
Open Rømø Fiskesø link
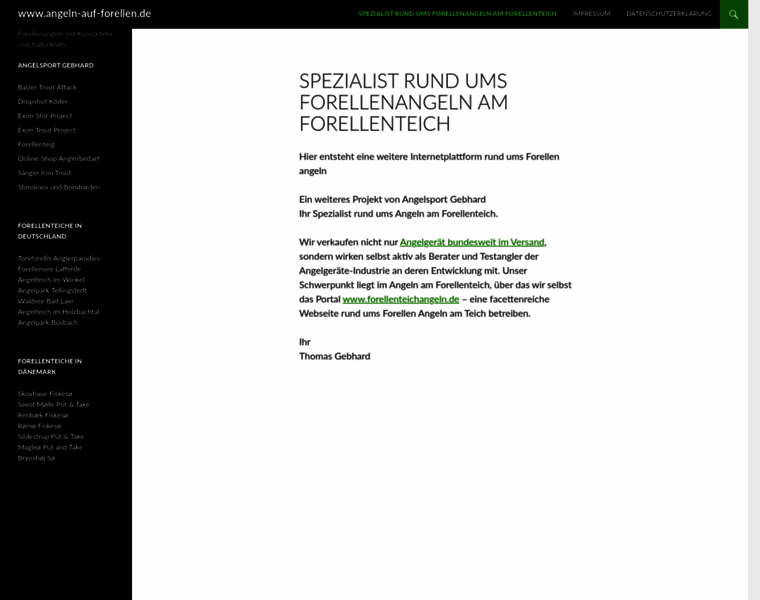pyautogui.click(x=39, y=426)
